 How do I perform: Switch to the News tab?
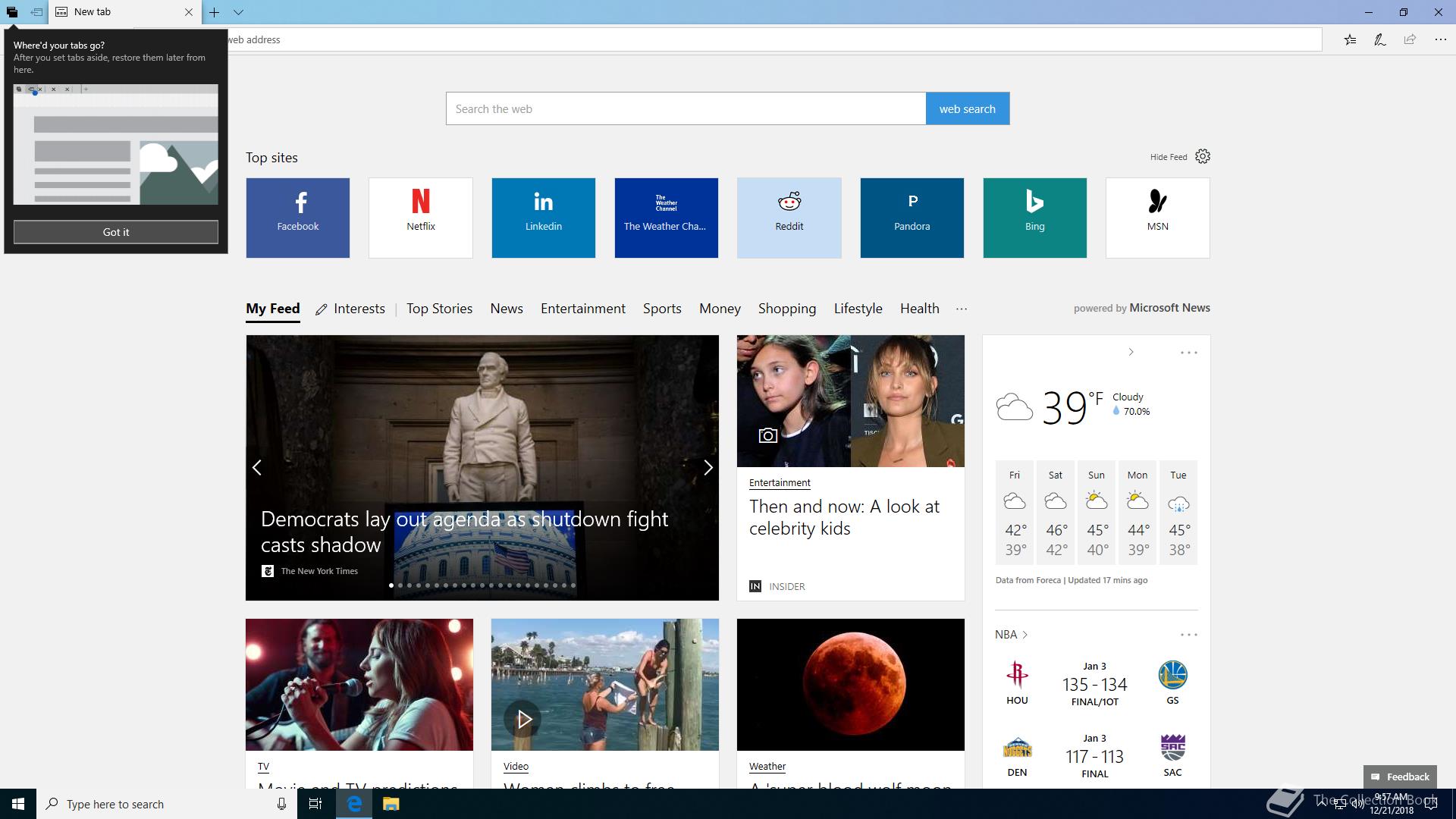[507, 309]
